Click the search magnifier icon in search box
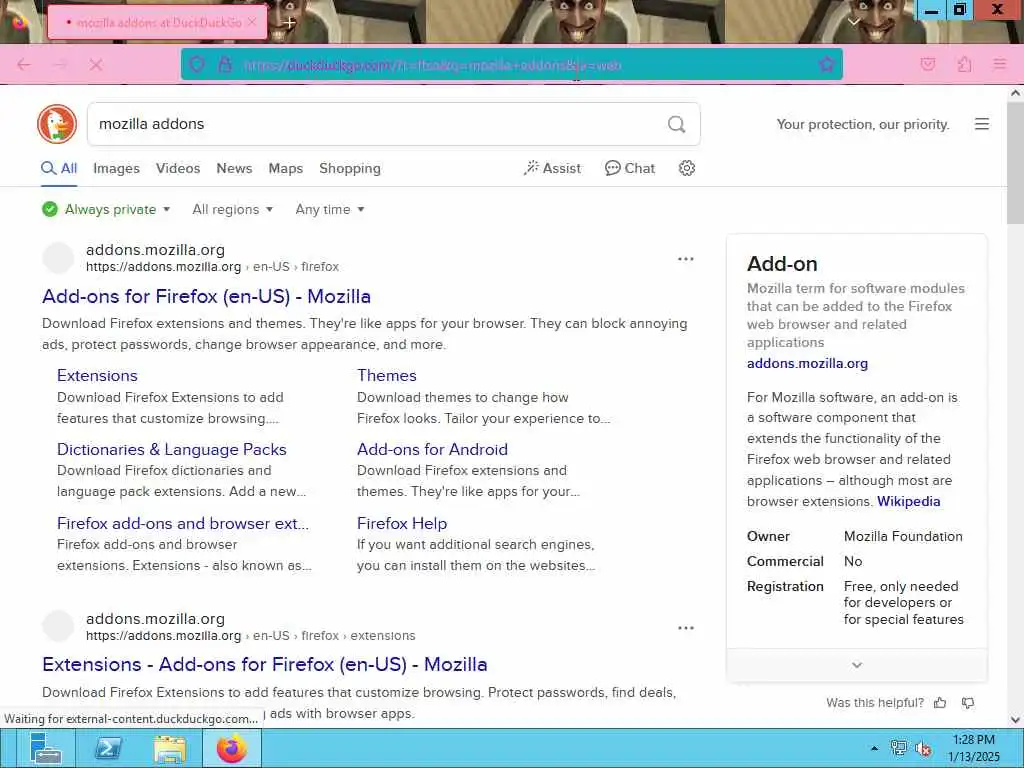The image size is (1024, 768). 677,124
